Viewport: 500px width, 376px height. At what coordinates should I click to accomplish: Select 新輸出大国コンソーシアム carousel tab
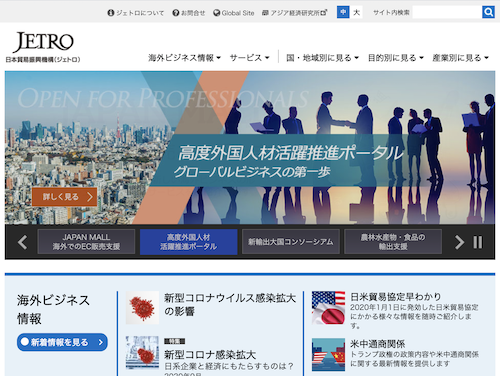pos(291,242)
